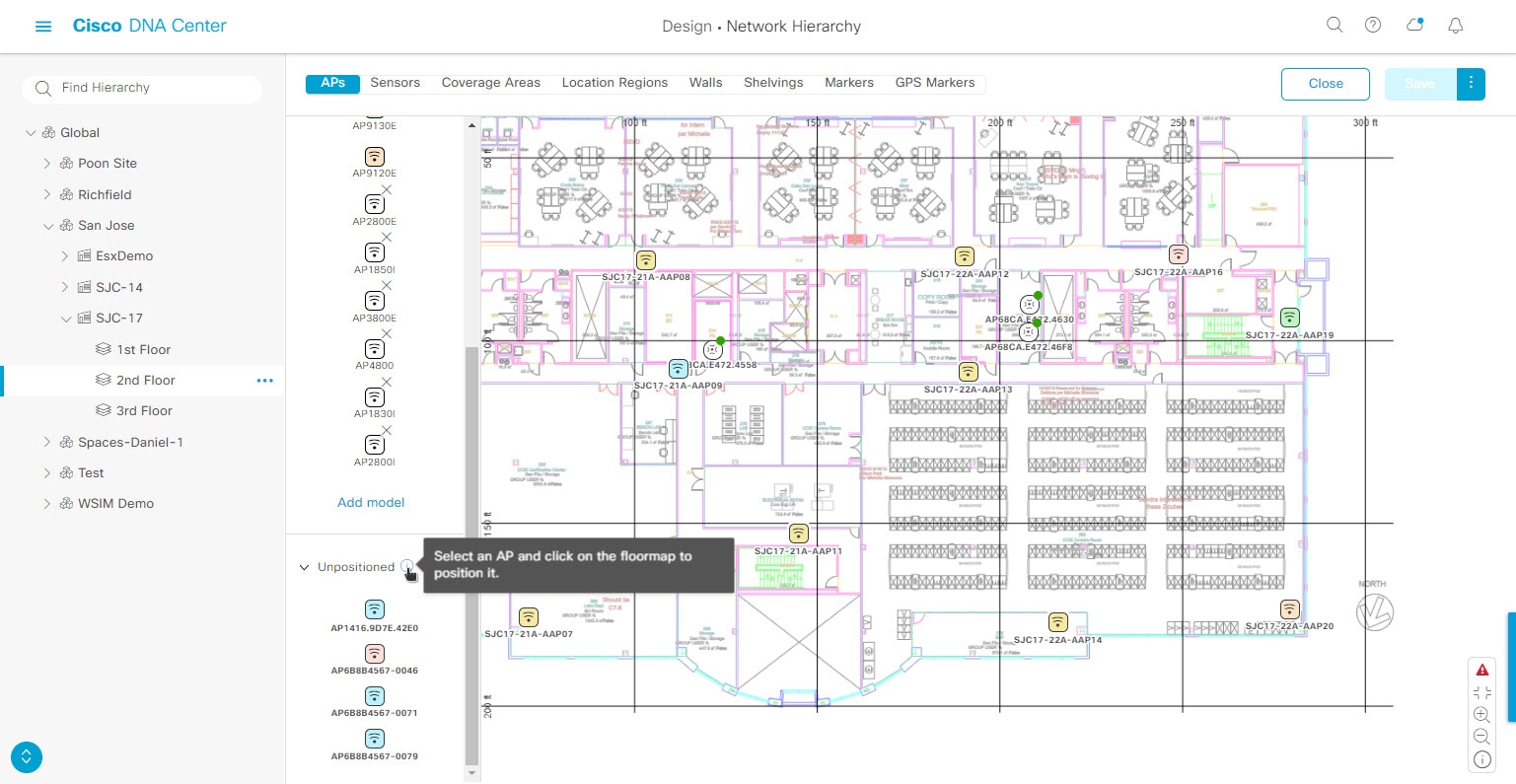
Task: Select the AP1850I model icon
Action: tap(375, 252)
